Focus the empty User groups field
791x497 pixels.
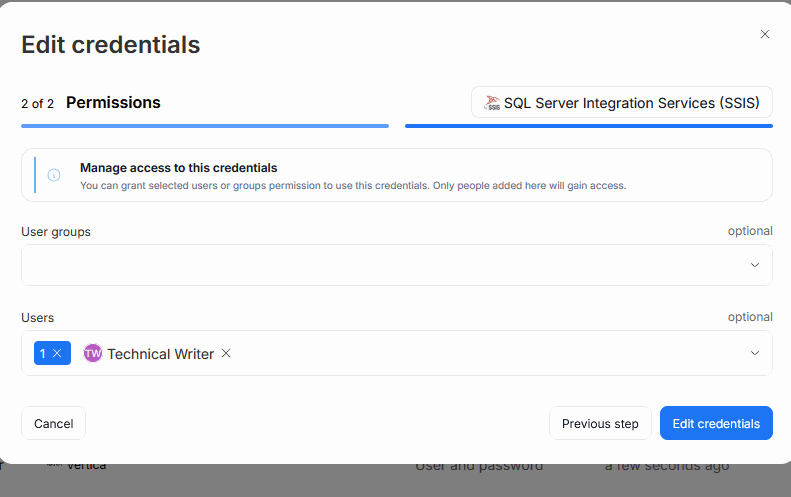coord(380,265)
